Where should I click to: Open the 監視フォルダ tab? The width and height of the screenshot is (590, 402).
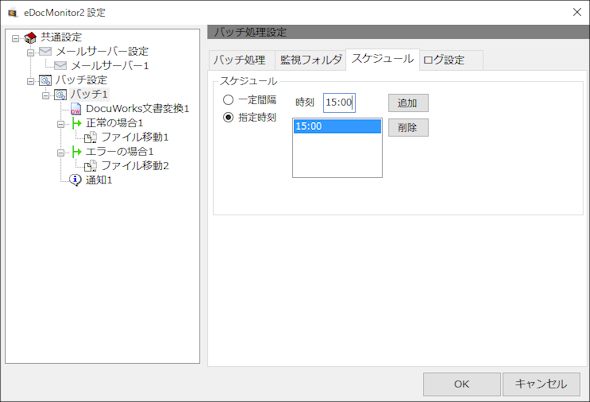pos(310,60)
